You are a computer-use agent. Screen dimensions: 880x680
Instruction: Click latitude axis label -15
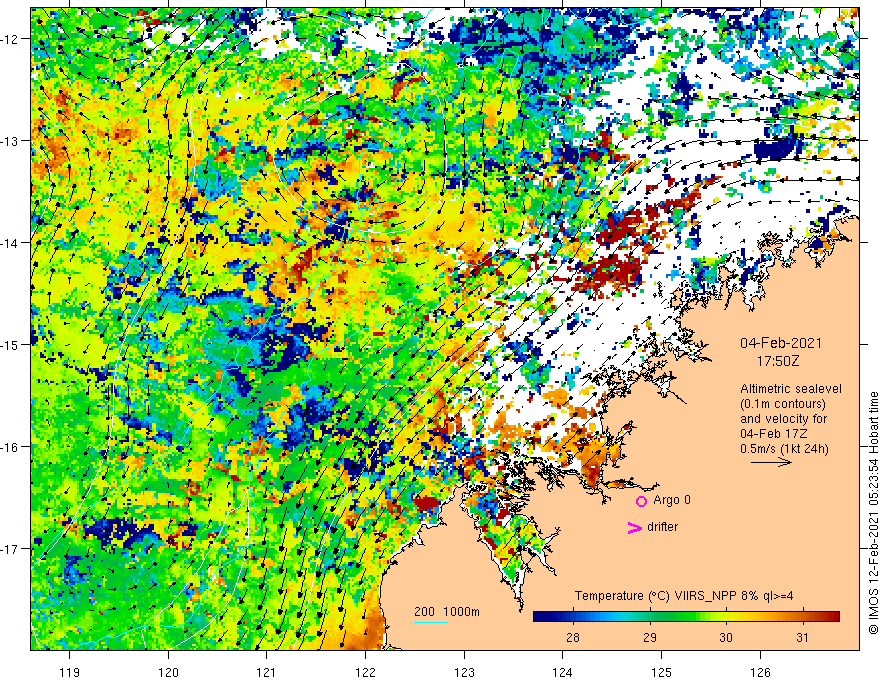[x=11, y=344]
